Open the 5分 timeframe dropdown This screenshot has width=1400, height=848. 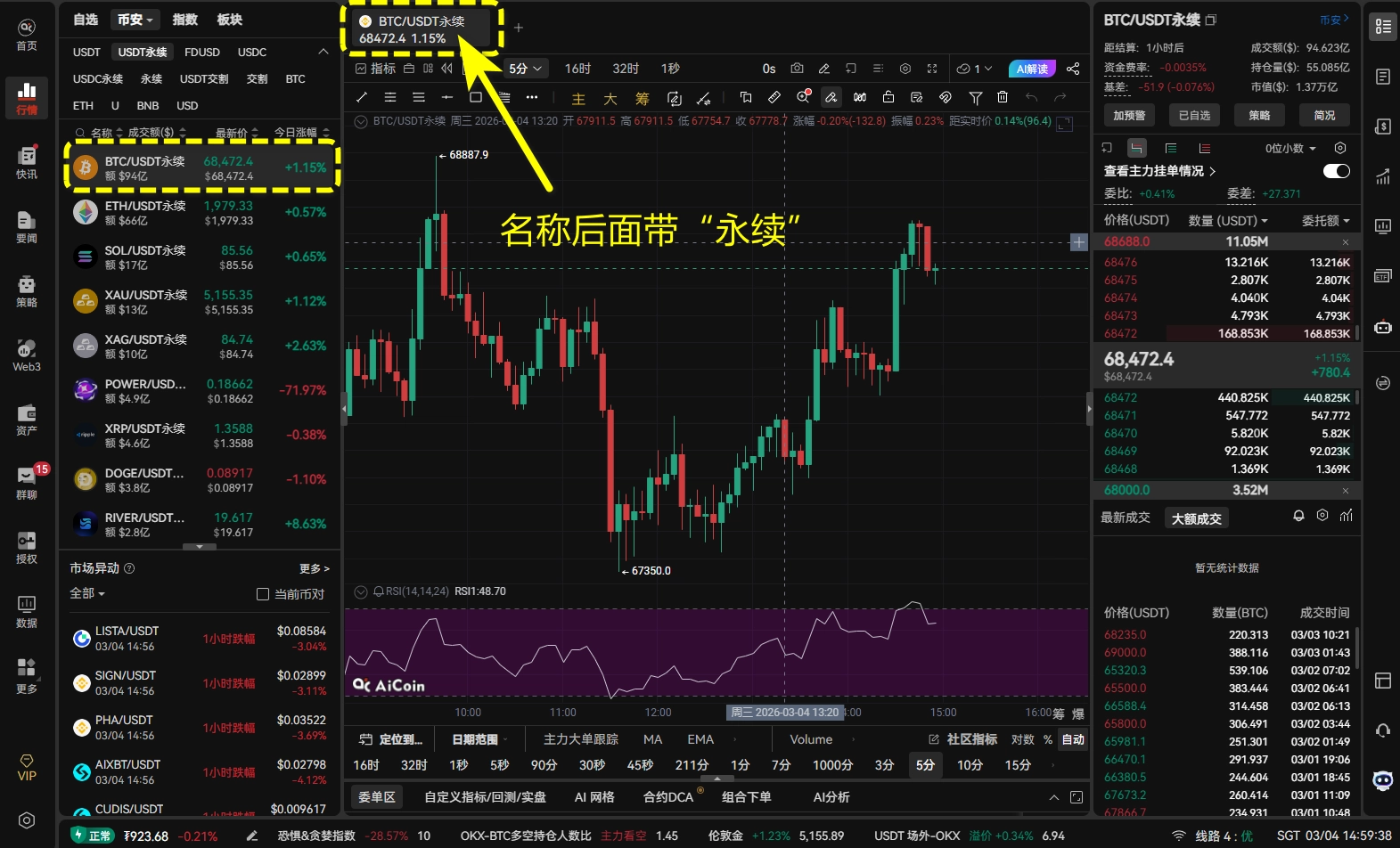525,69
